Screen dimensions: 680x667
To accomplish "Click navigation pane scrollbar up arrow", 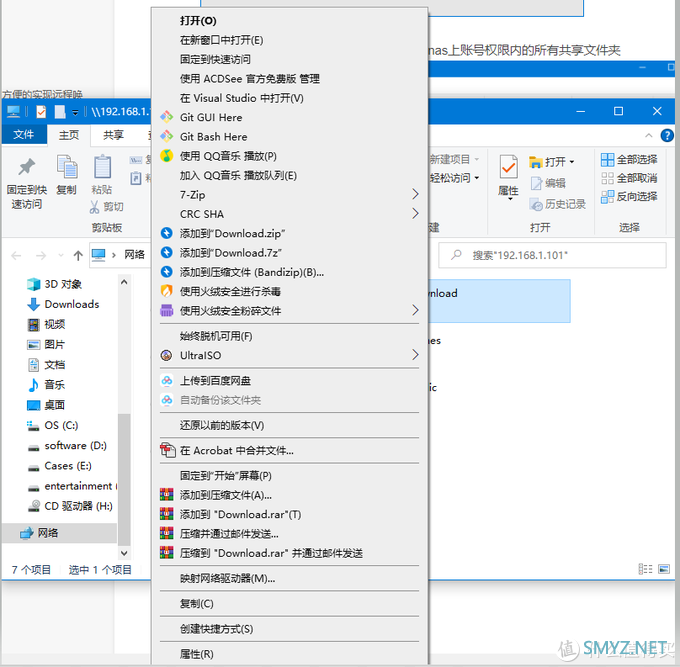I will [x=124, y=282].
